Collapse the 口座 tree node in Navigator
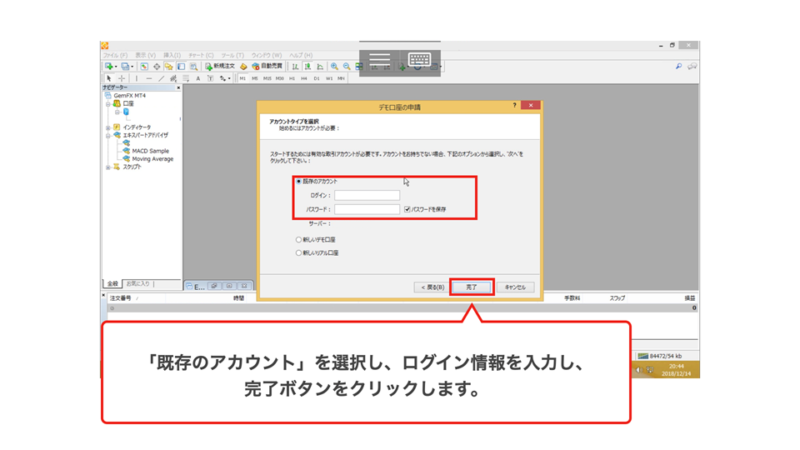The width and height of the screenshot is (800, 450). coord(108,104)
